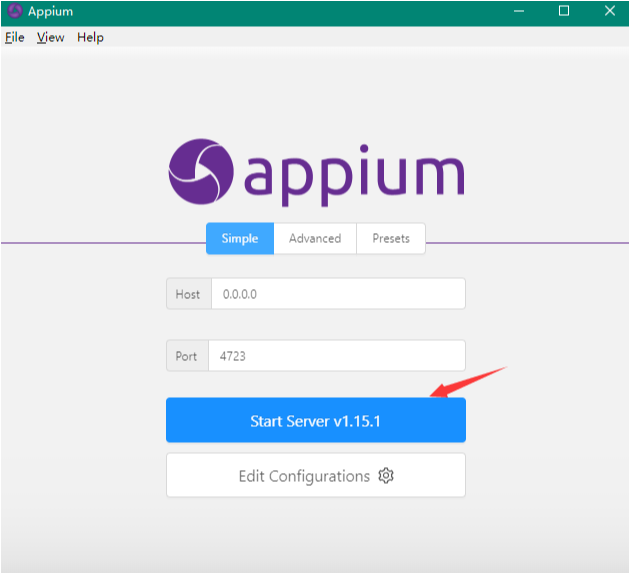Select the Simple tab
The width and height of the screenshot is (630, 573).
(240, 238)
